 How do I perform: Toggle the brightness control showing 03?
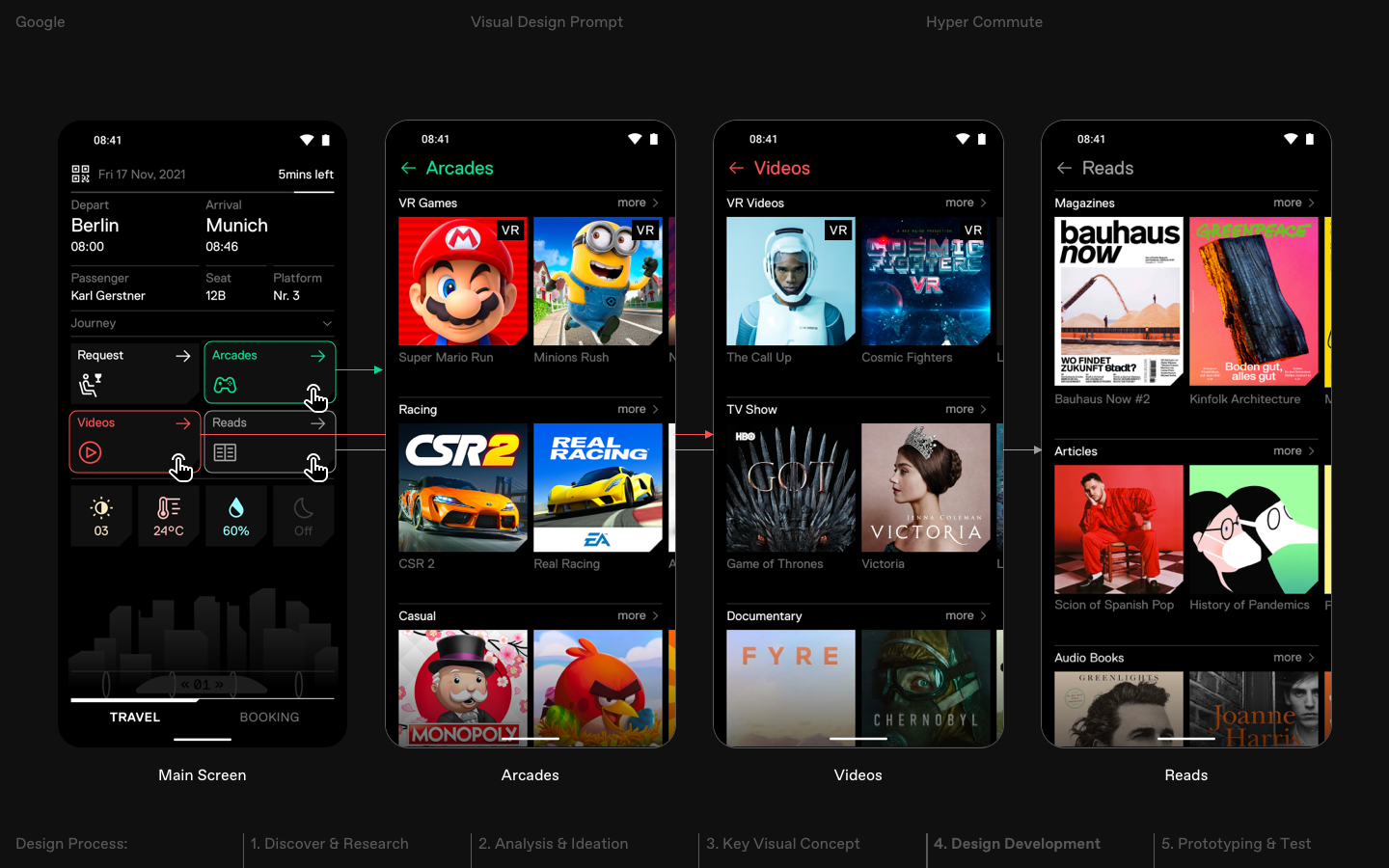[101, 516]
